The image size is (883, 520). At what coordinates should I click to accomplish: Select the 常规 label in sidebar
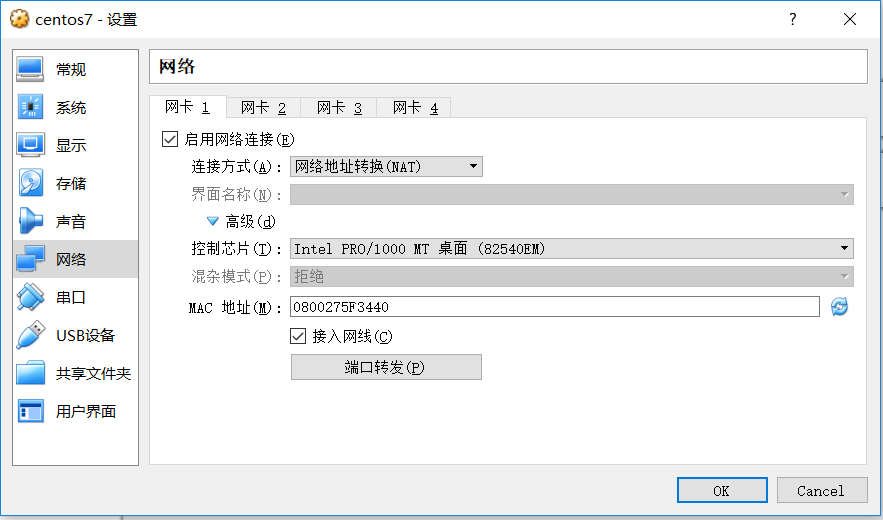(71, 69)
